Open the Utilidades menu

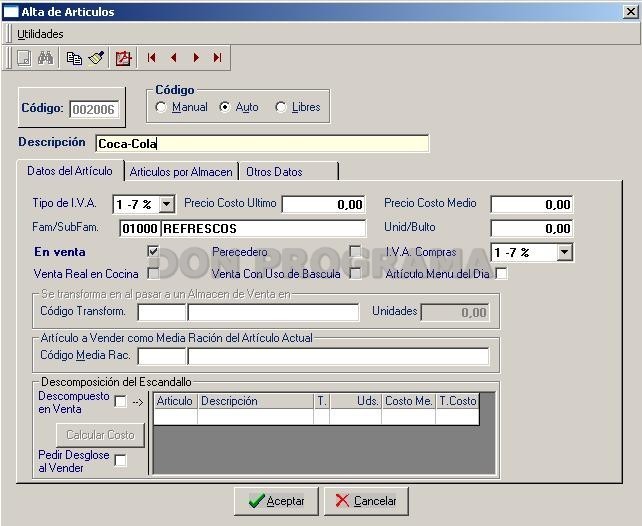pos(40,34)
